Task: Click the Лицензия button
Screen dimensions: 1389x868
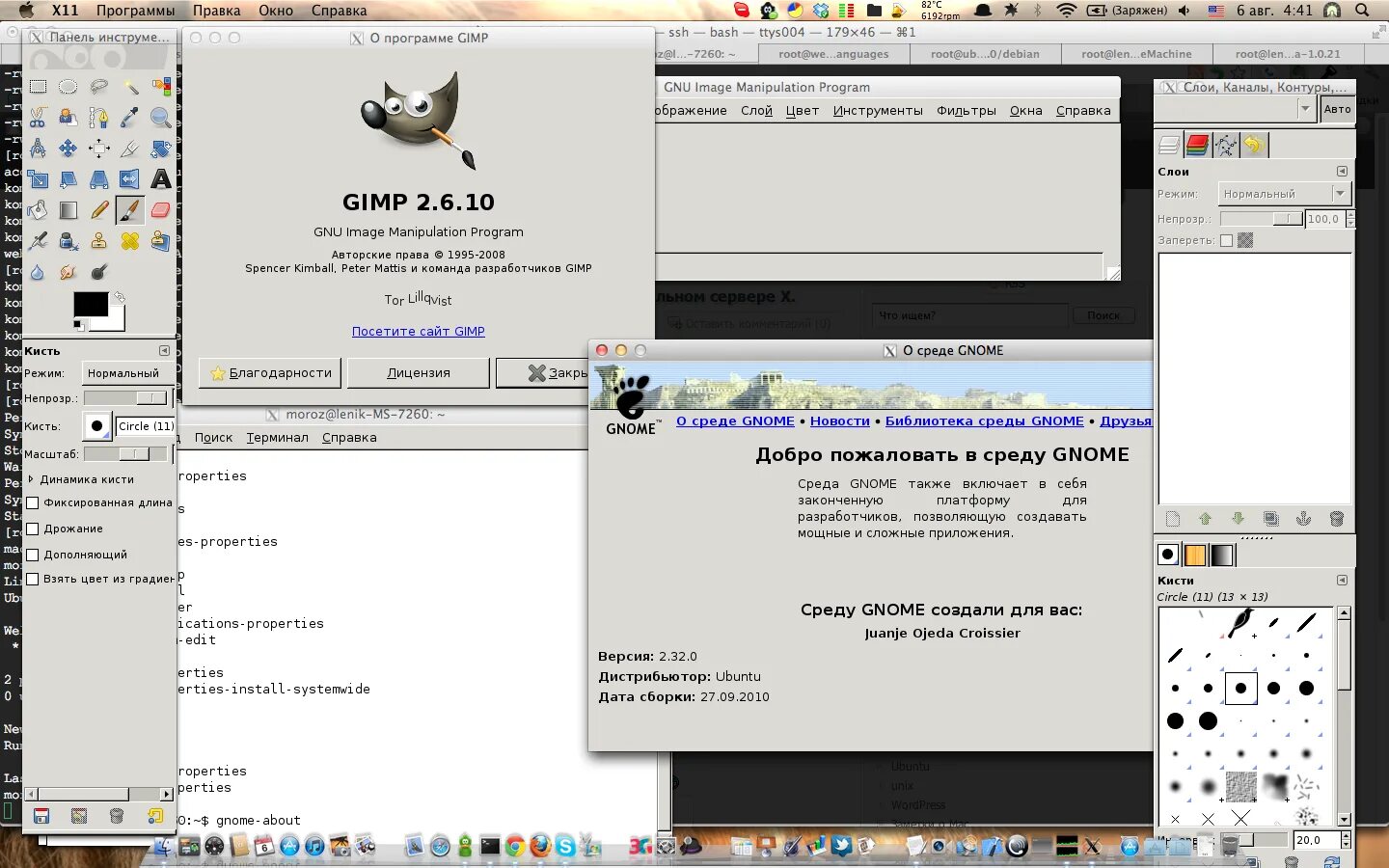Action: tap(419, 373)
